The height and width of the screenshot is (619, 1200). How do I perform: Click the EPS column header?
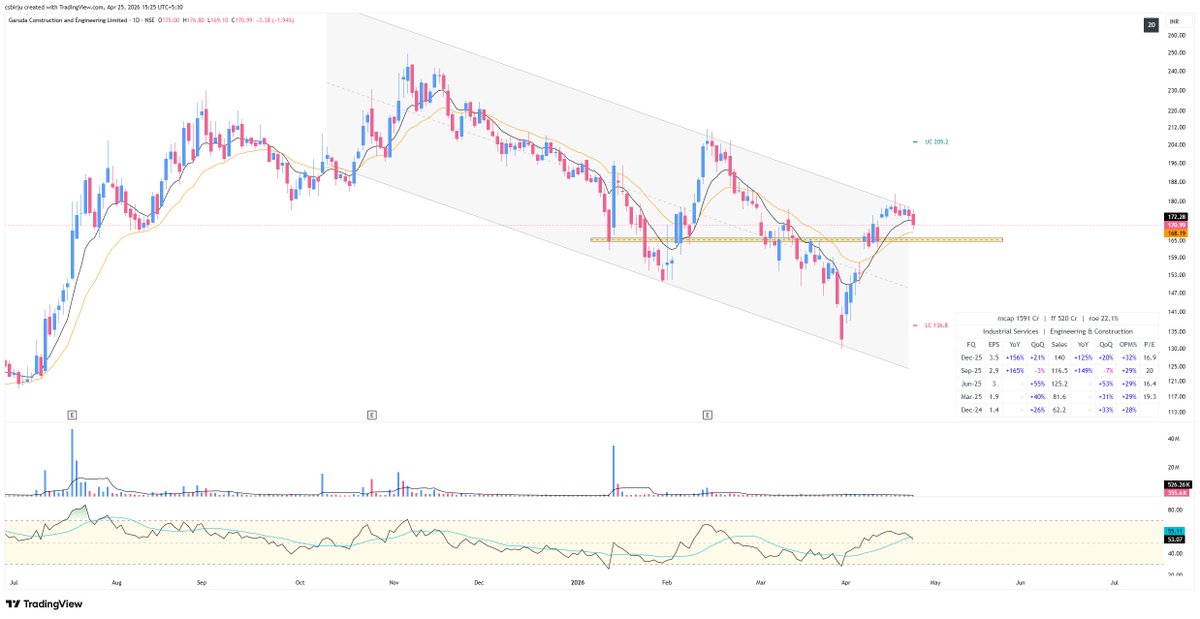994,343
